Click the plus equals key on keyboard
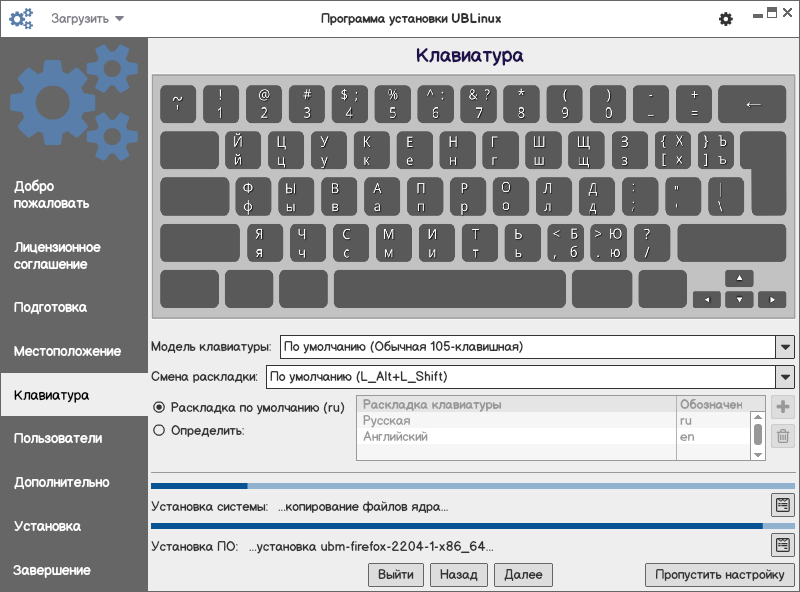The height and width of the screenshot is (592, 800). 694,104
